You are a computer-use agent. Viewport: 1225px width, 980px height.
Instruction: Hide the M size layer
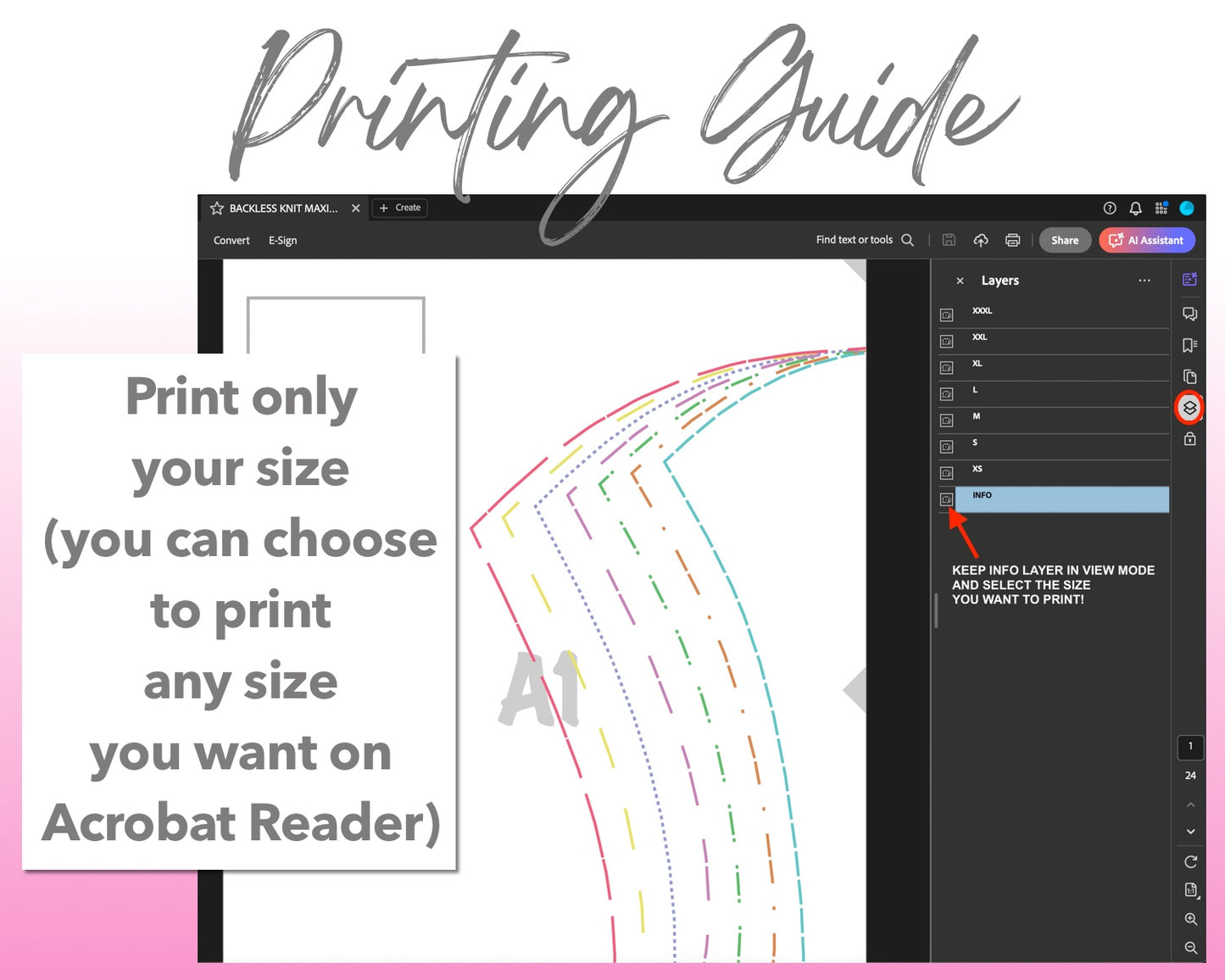click(x=946, y=420)
